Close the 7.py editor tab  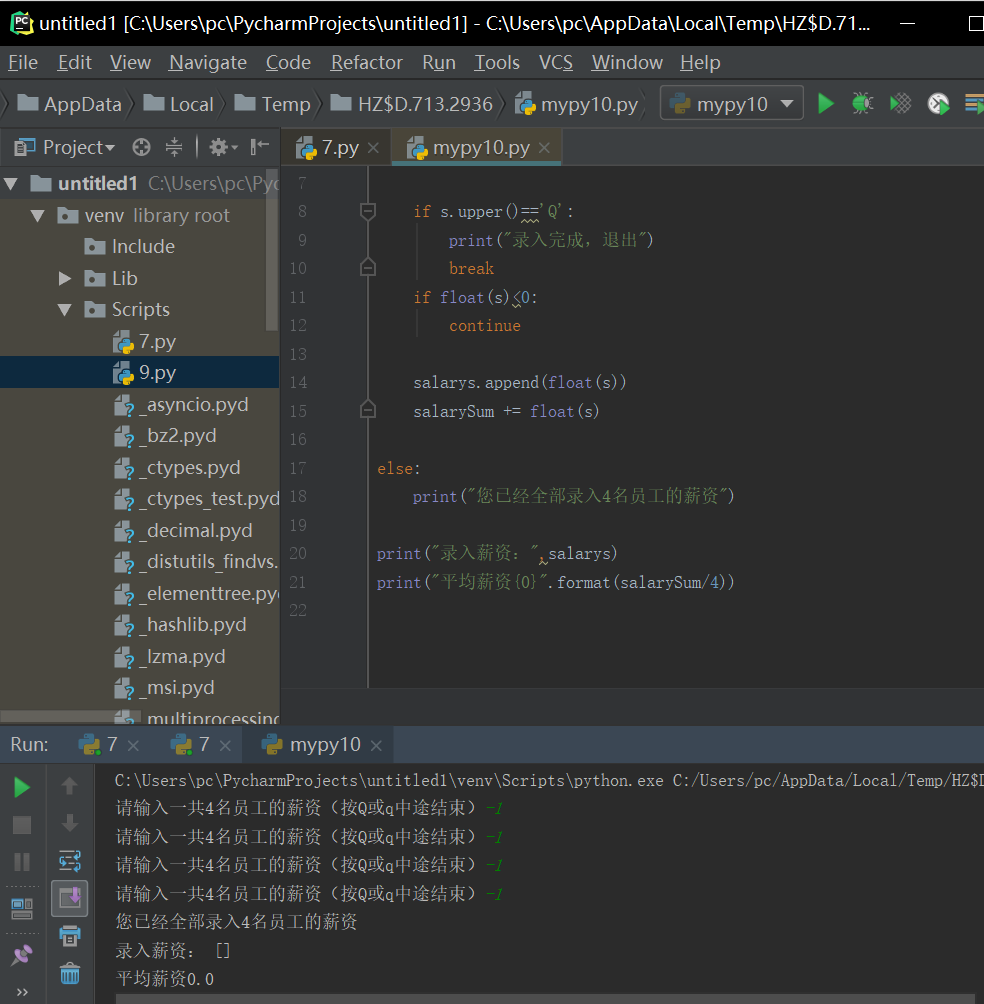[374, 149]
